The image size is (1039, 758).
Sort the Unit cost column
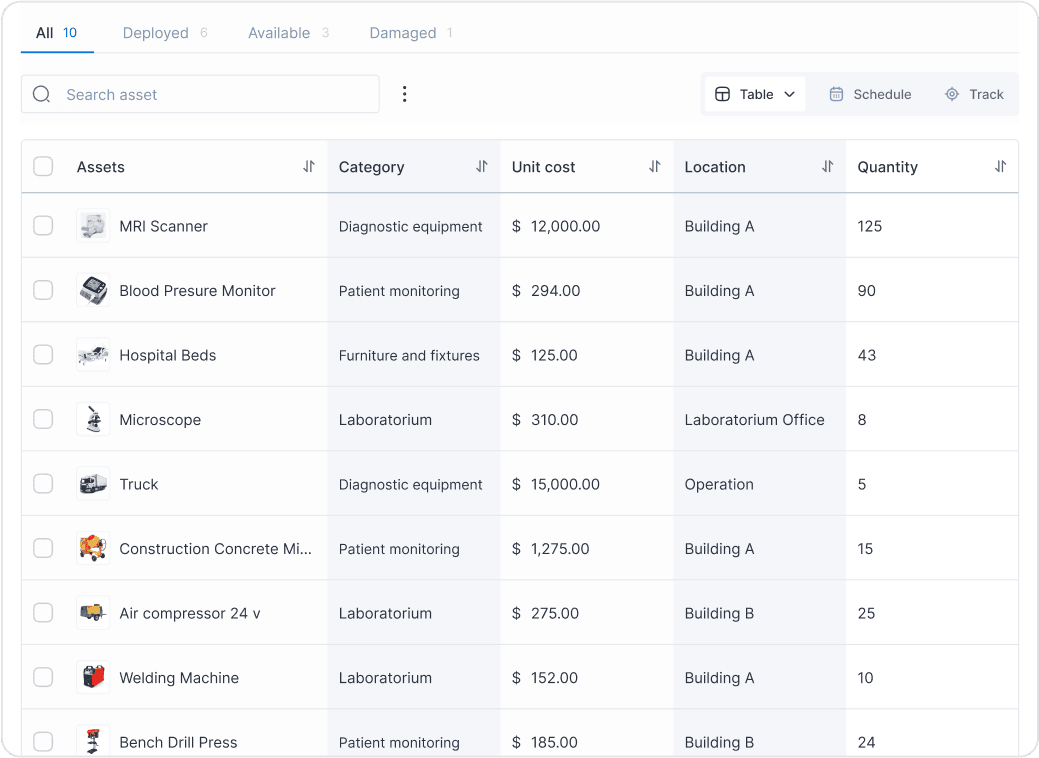click(653, 167)
